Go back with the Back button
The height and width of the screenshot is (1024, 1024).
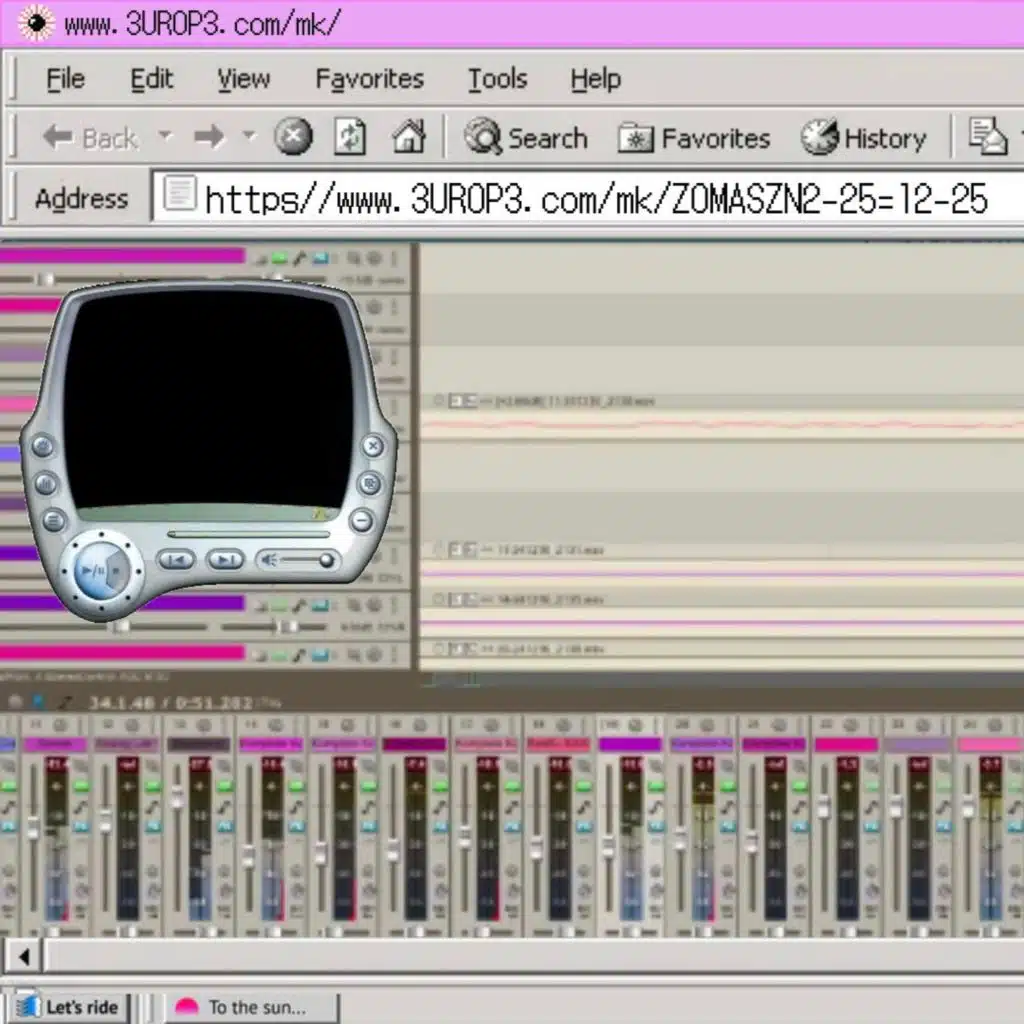[89, 138]
